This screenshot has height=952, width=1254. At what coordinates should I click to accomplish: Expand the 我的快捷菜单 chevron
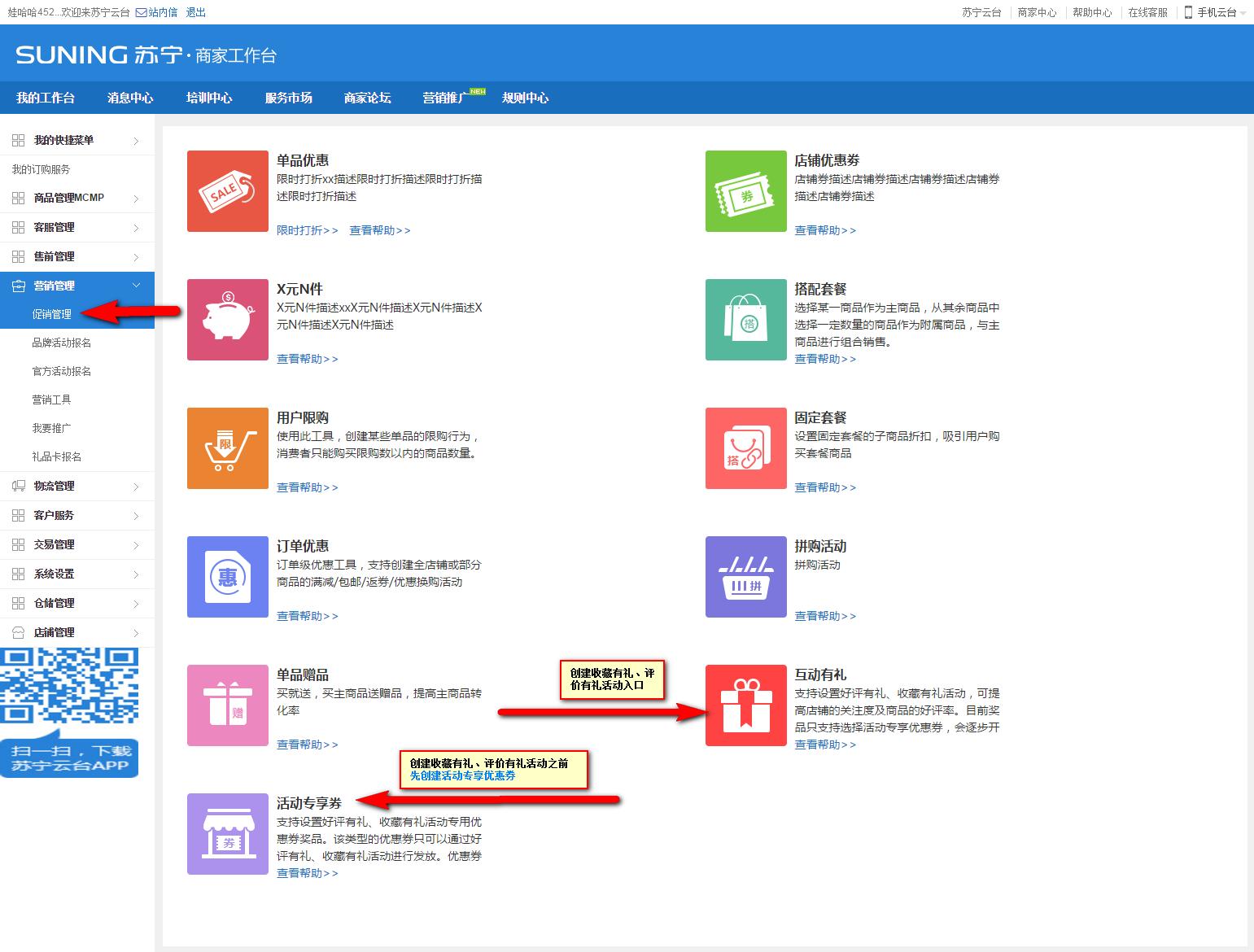click(x=136, y=141)
